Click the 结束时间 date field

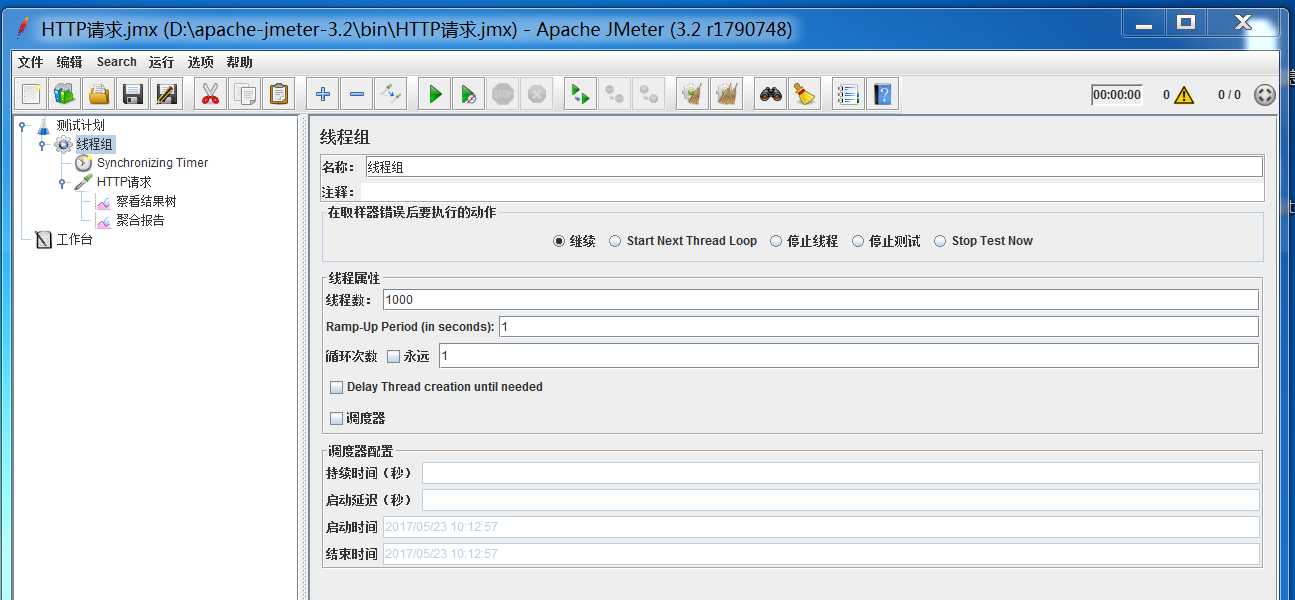click(x=821, y=554)
